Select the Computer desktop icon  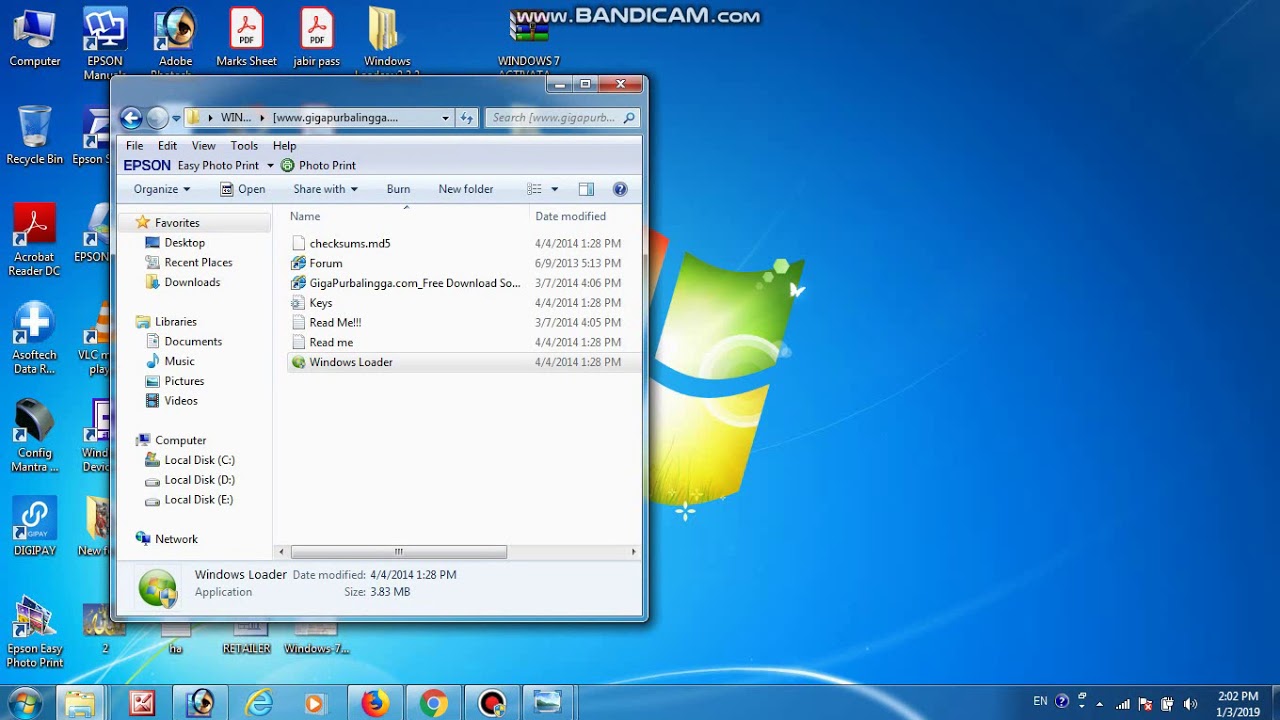tap(35, 39)
